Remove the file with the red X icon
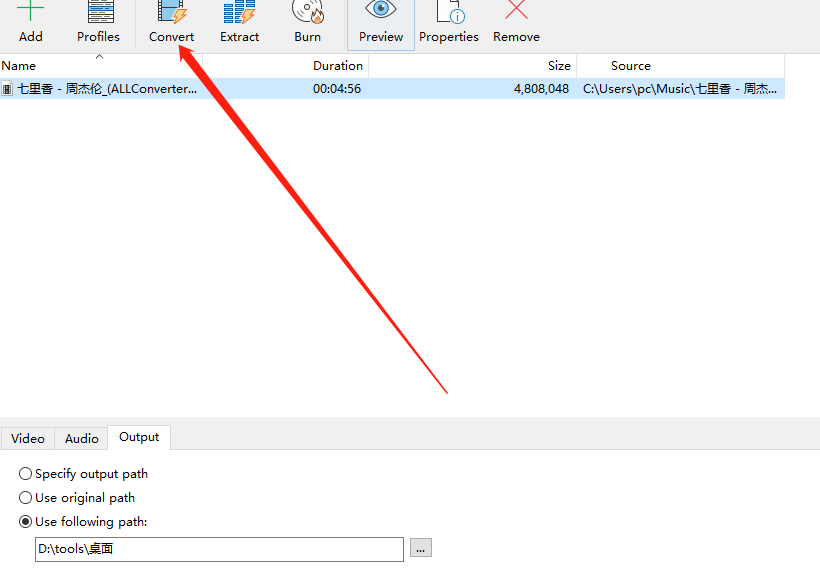This screenshot has height=572, width=820. (x=516, y=9)
